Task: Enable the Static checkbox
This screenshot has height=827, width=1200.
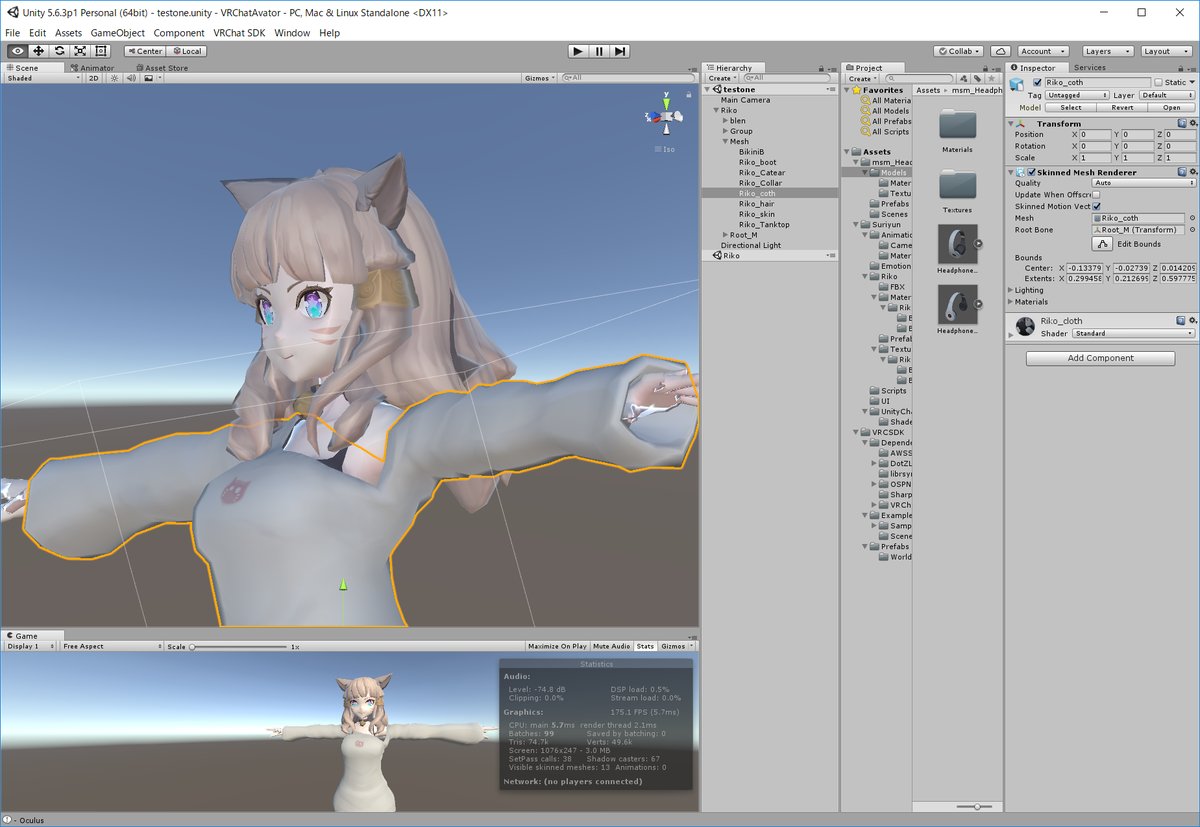Action: click(1159, 82)
